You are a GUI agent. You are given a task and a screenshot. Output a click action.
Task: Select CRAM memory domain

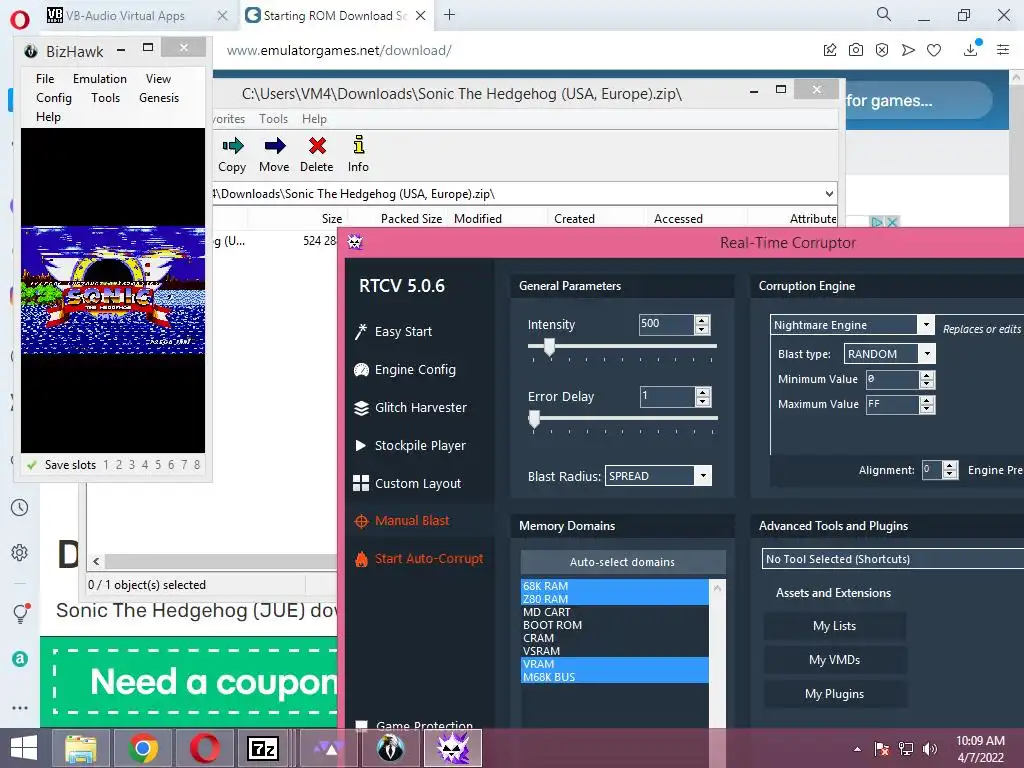(x=615, y=638)
